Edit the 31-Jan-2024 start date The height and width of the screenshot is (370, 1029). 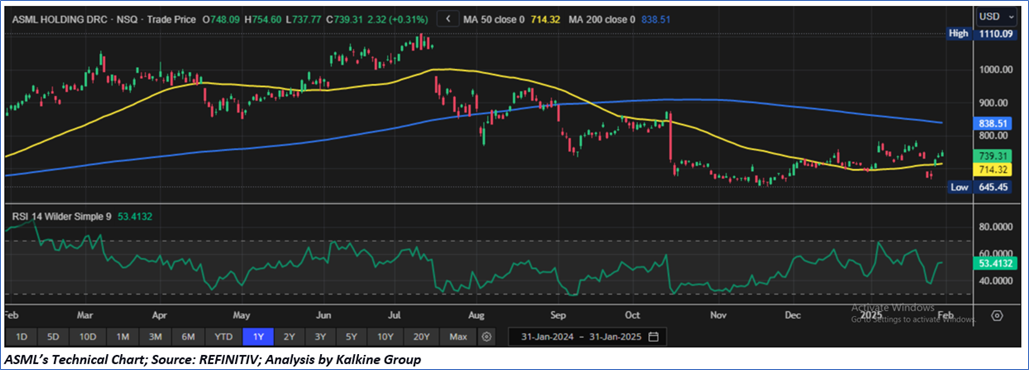click(547, 337)
